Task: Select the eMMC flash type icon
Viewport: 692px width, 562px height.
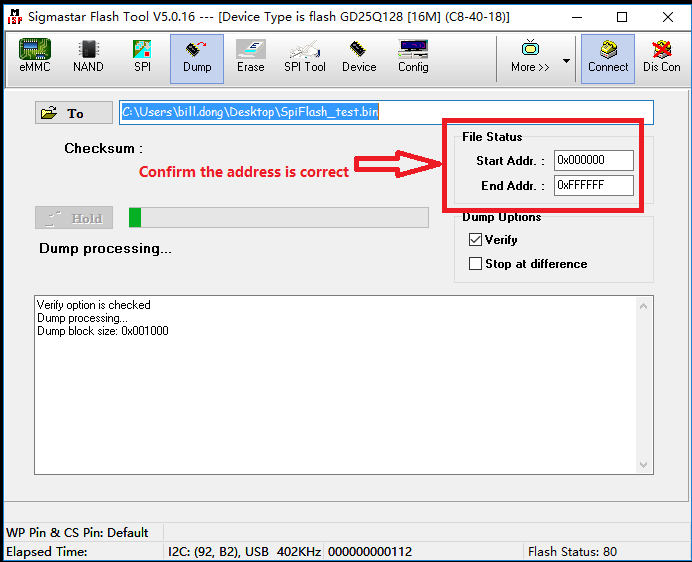Action: tap(35, 57)
